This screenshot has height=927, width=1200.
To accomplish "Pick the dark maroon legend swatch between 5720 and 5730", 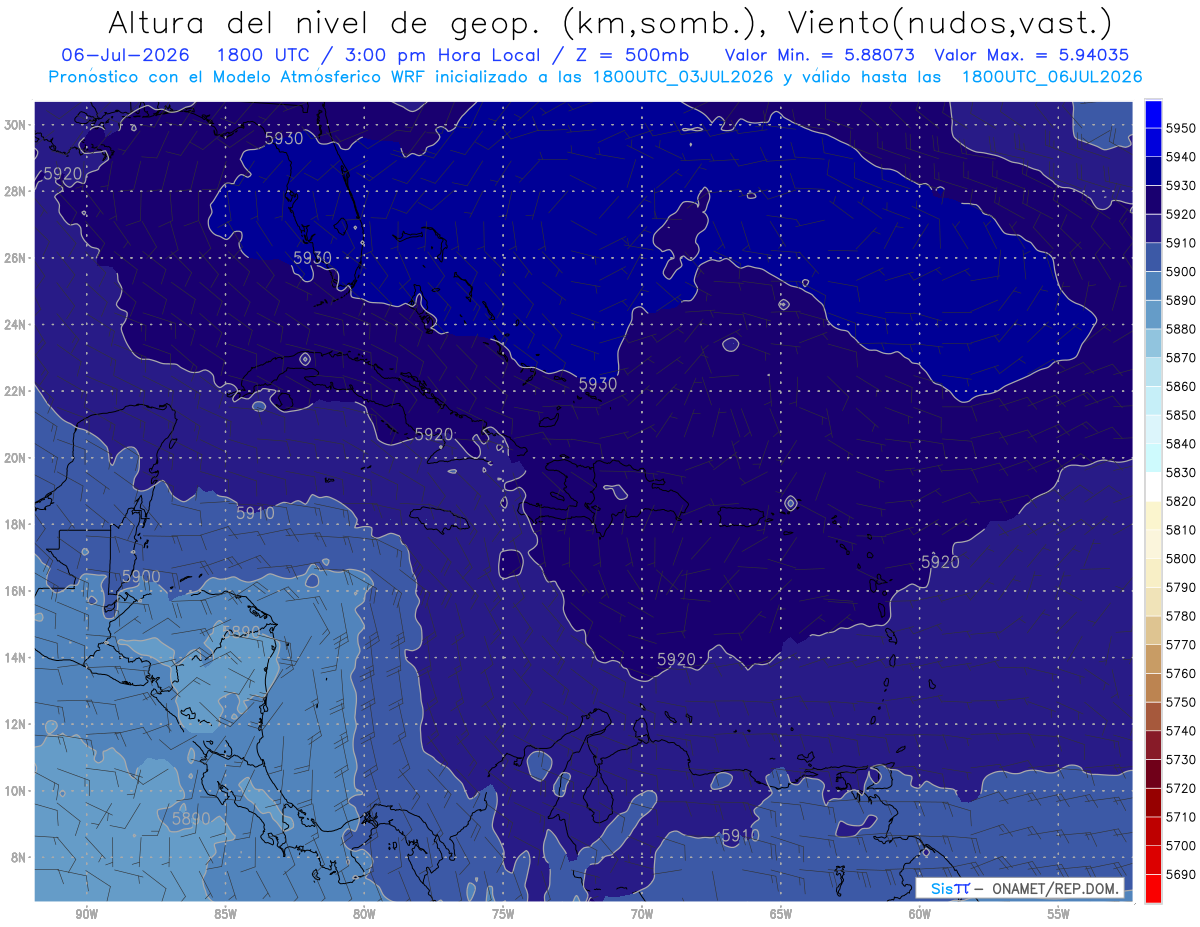I will tap(1154, 773).
